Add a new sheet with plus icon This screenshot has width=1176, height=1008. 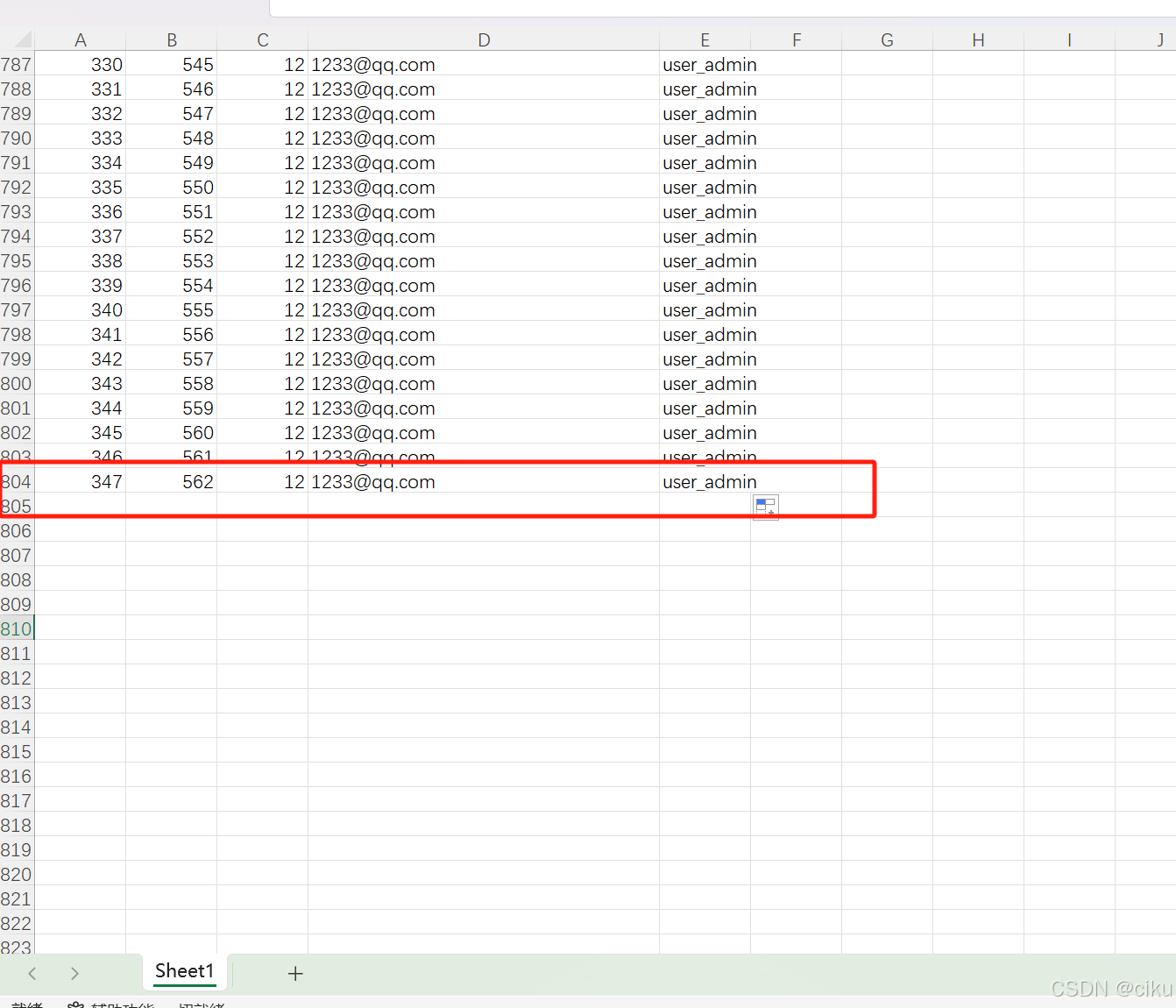tap(295, 973)
